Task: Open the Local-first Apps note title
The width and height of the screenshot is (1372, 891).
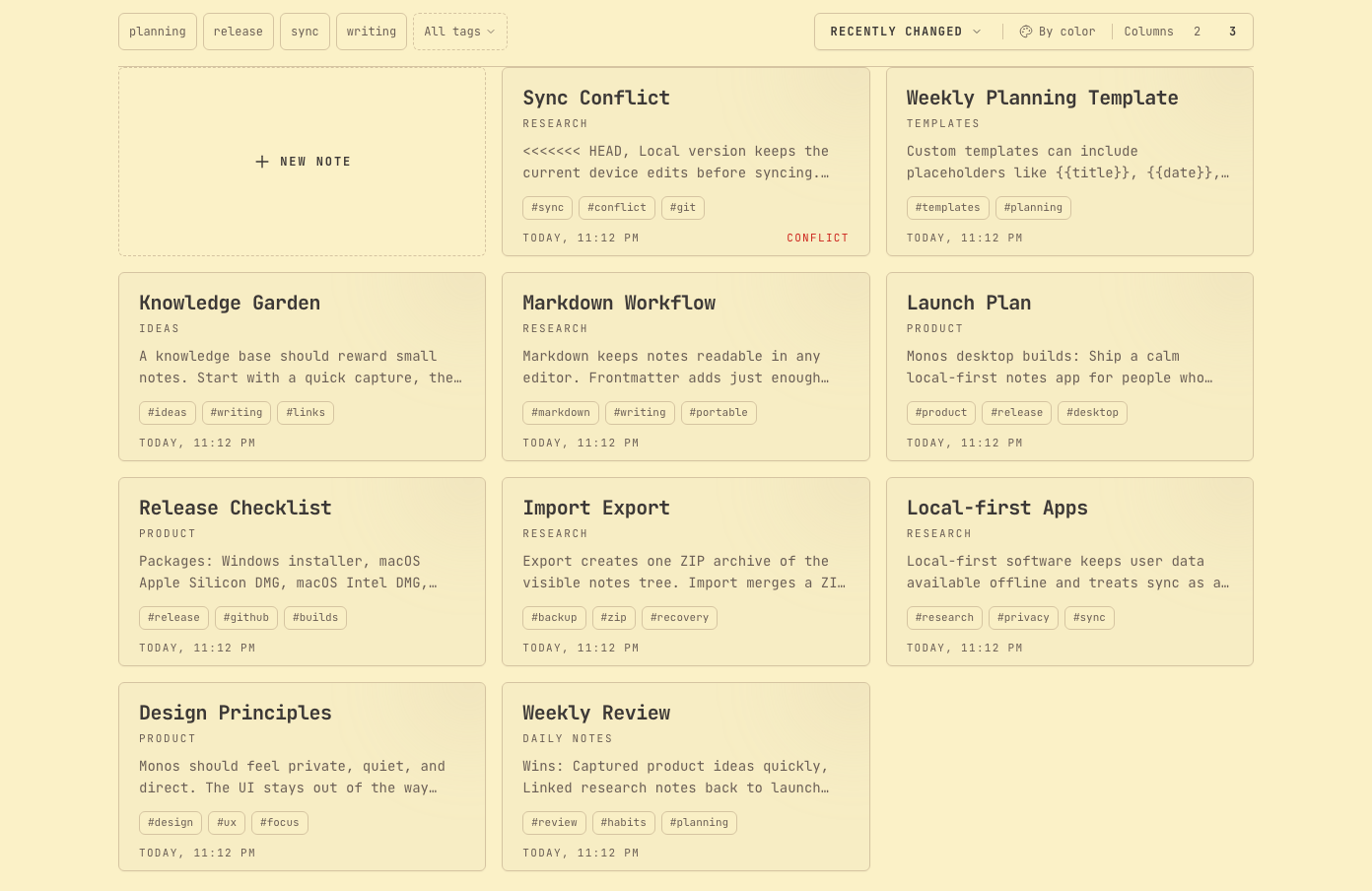Action: tap(996, 508)
